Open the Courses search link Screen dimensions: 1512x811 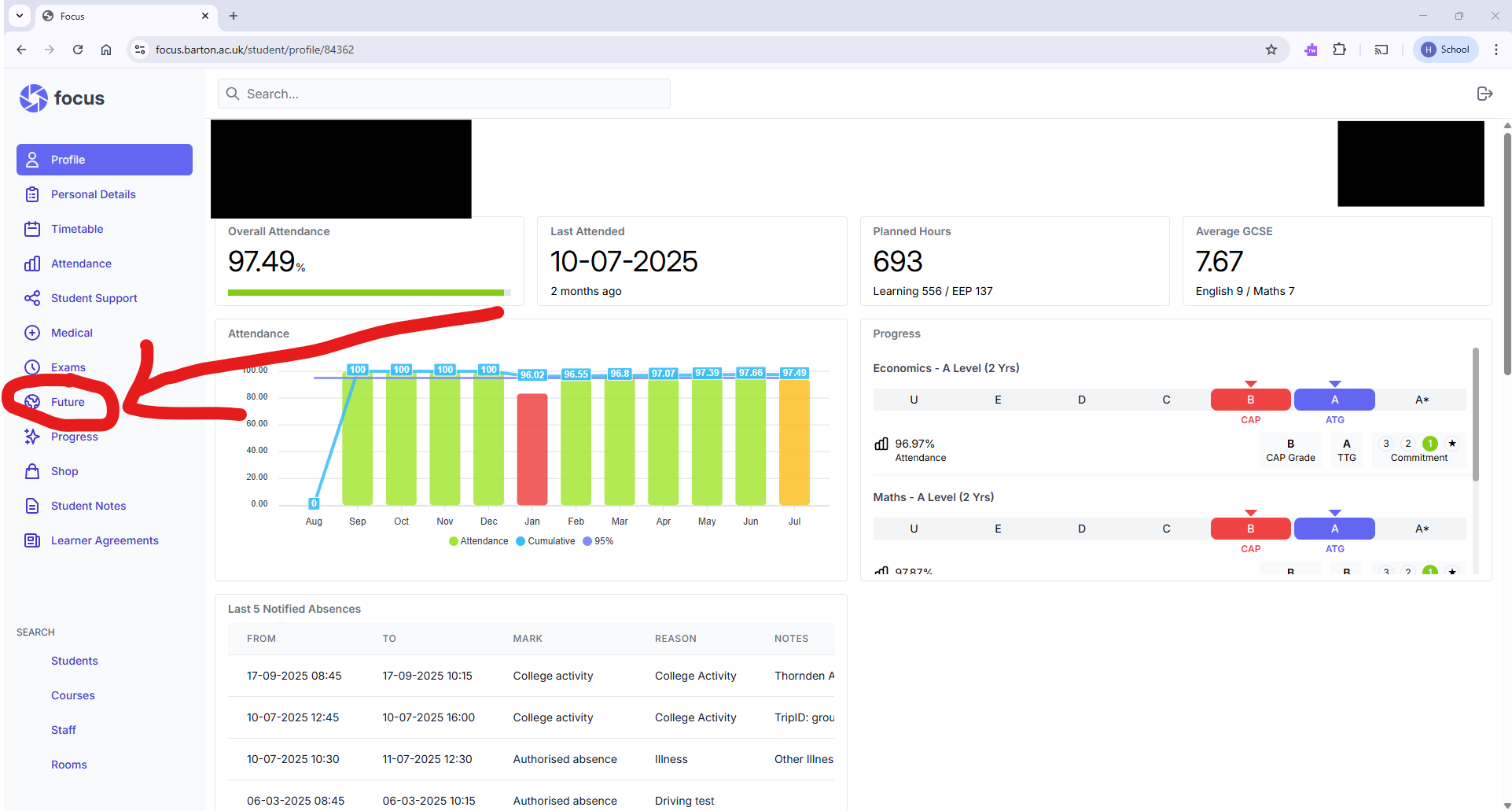point(73,695)
